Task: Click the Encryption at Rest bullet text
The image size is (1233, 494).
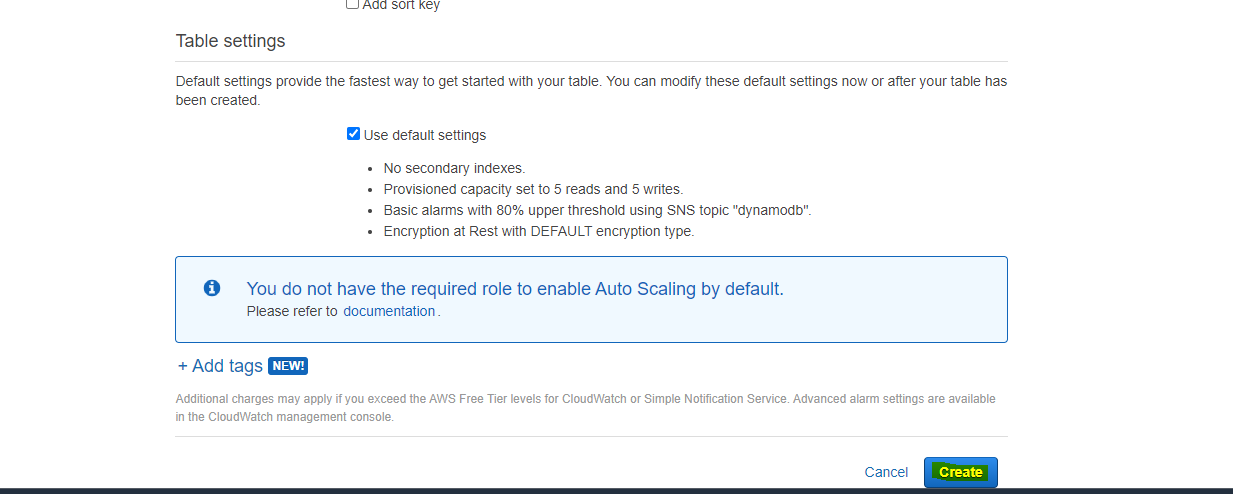Action: click(x=538, y=231)
